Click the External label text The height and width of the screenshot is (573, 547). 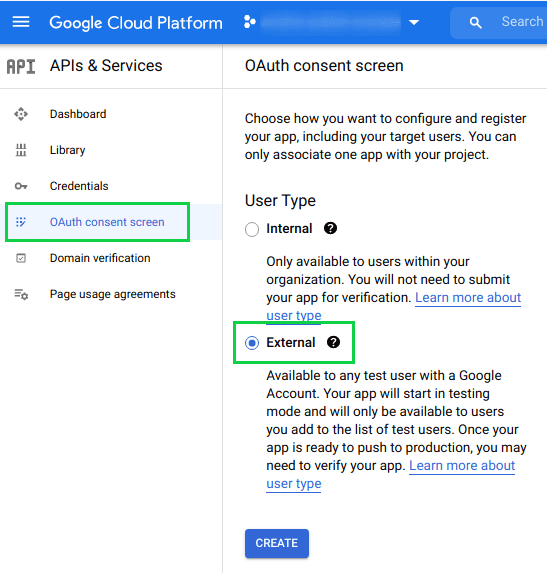pos(290,343)
